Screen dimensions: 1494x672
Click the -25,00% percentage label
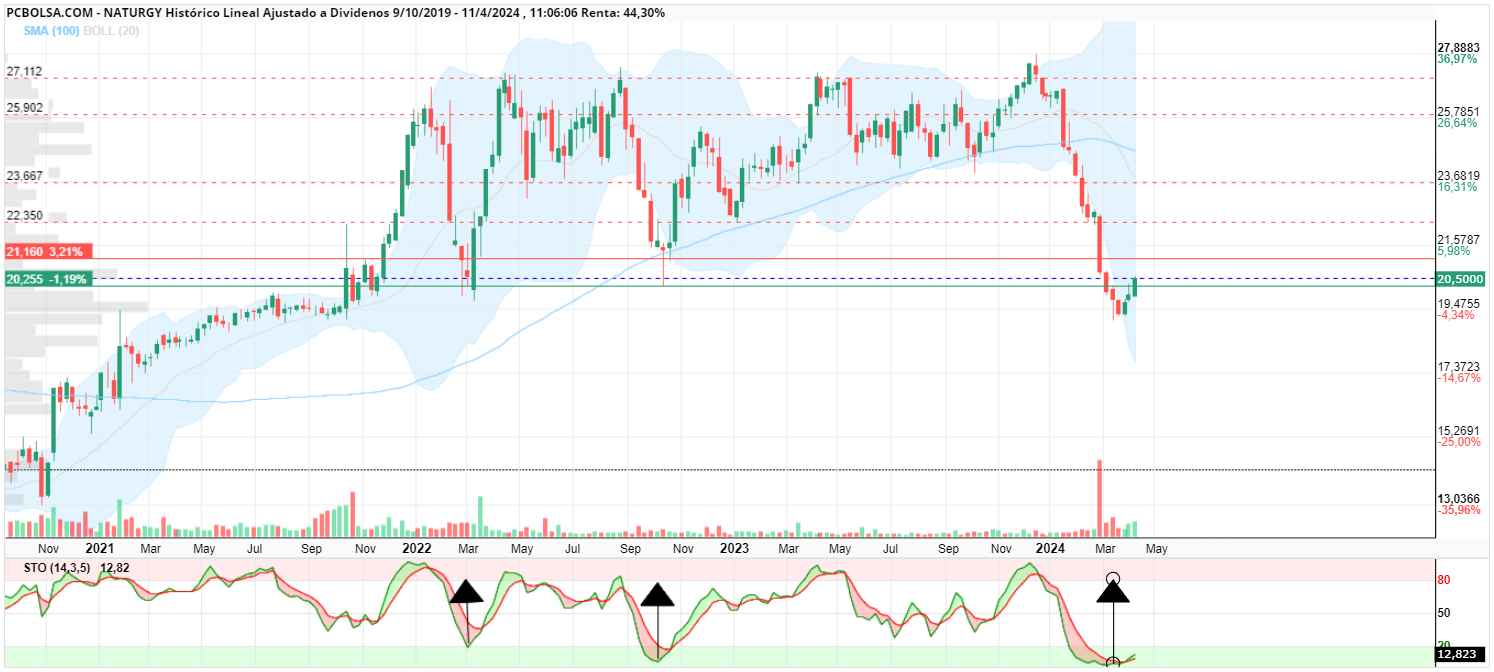point(1458,443)
